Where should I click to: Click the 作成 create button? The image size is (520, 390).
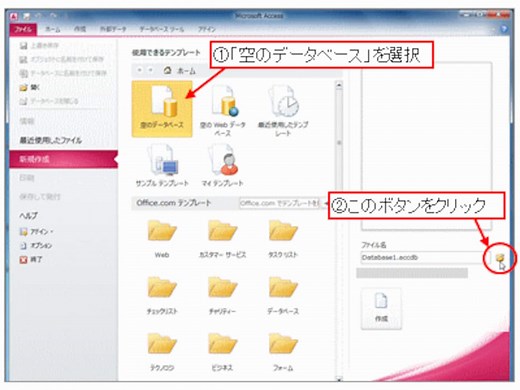(381, 309)
